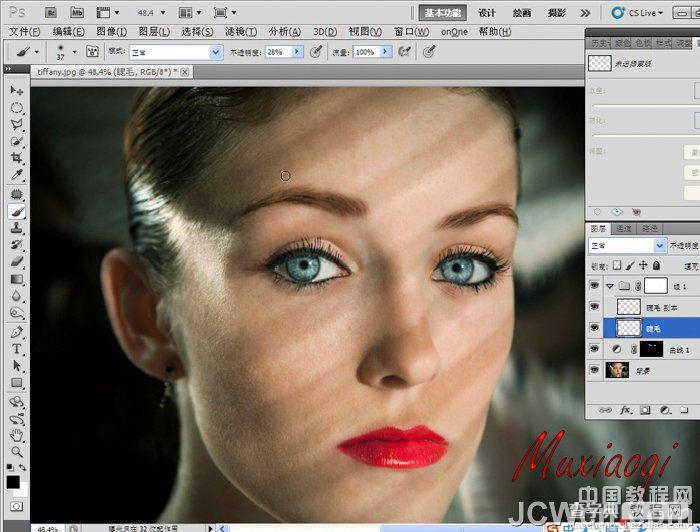Open the 图层(L) menu
The height and width of the screenshot is (532, 700).
tap(154, 32)
